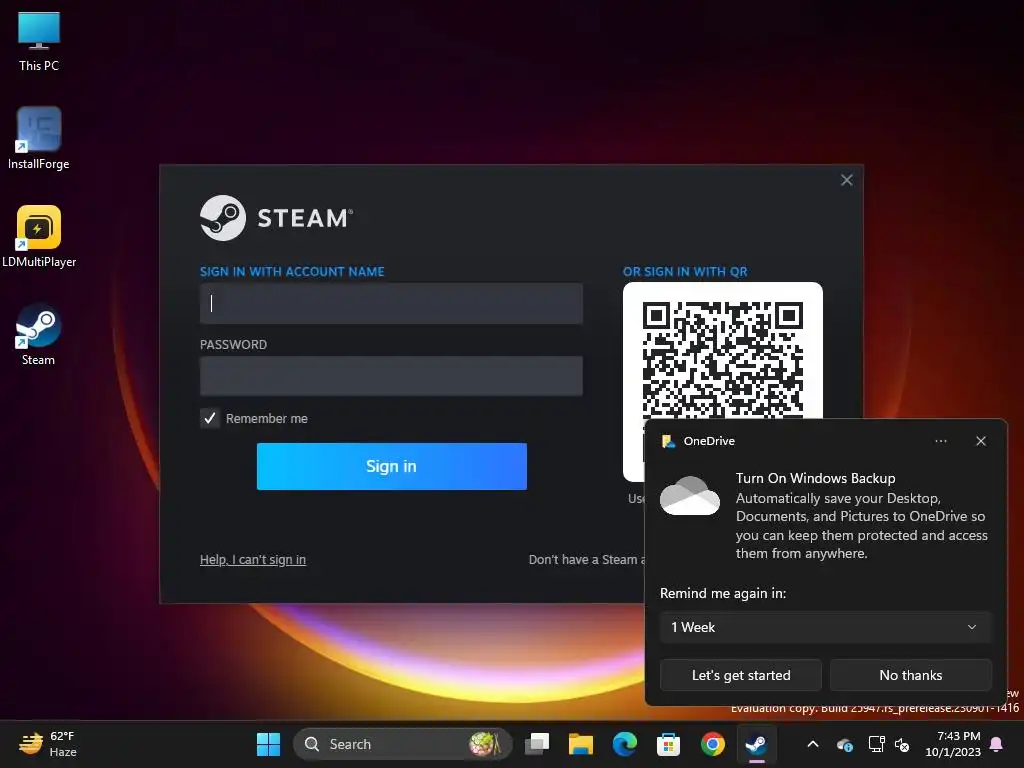
Task: Open the clock showing 7:43 PM
Action: point(953,744)
